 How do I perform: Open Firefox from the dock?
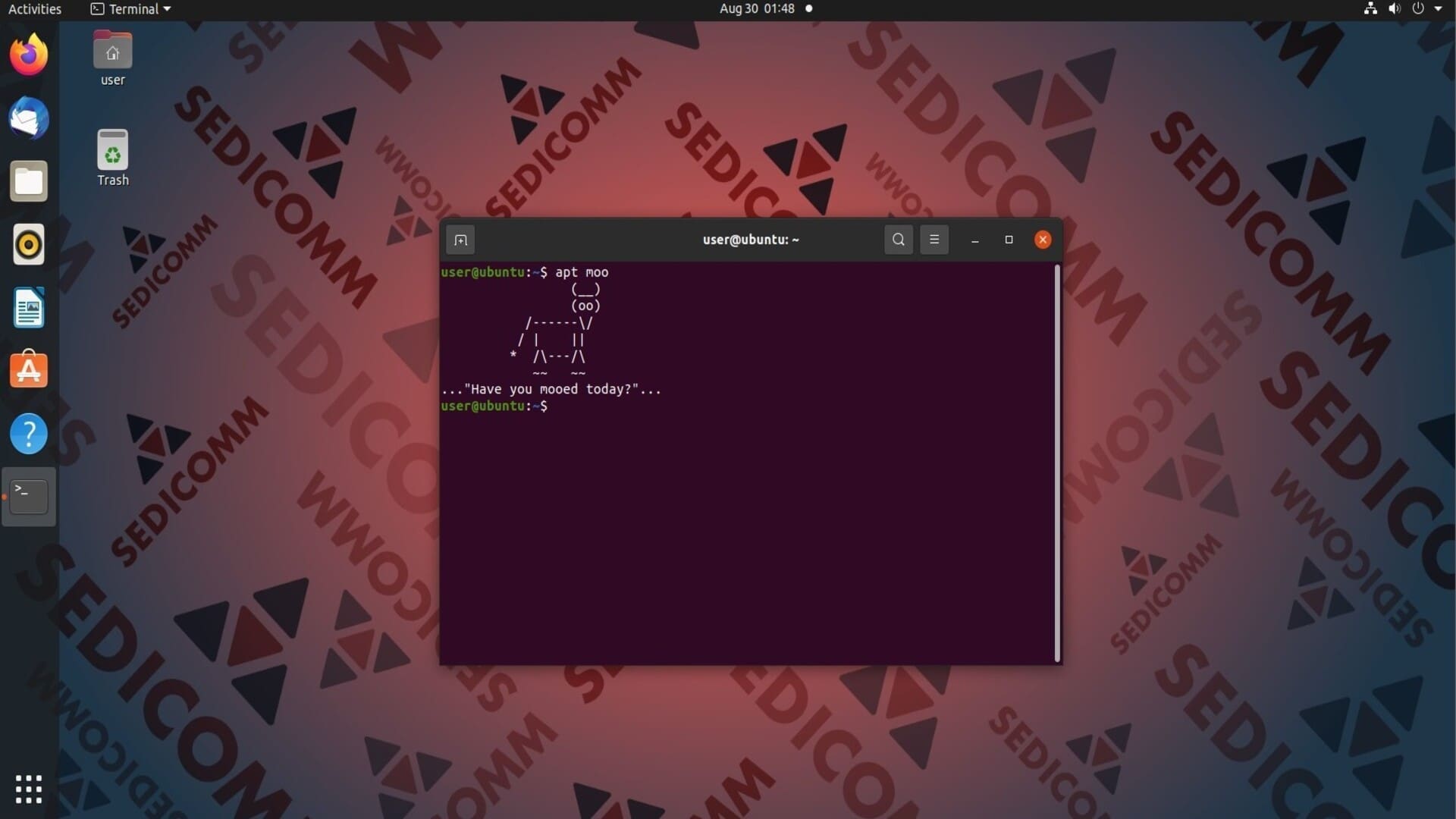pos(29,55)
